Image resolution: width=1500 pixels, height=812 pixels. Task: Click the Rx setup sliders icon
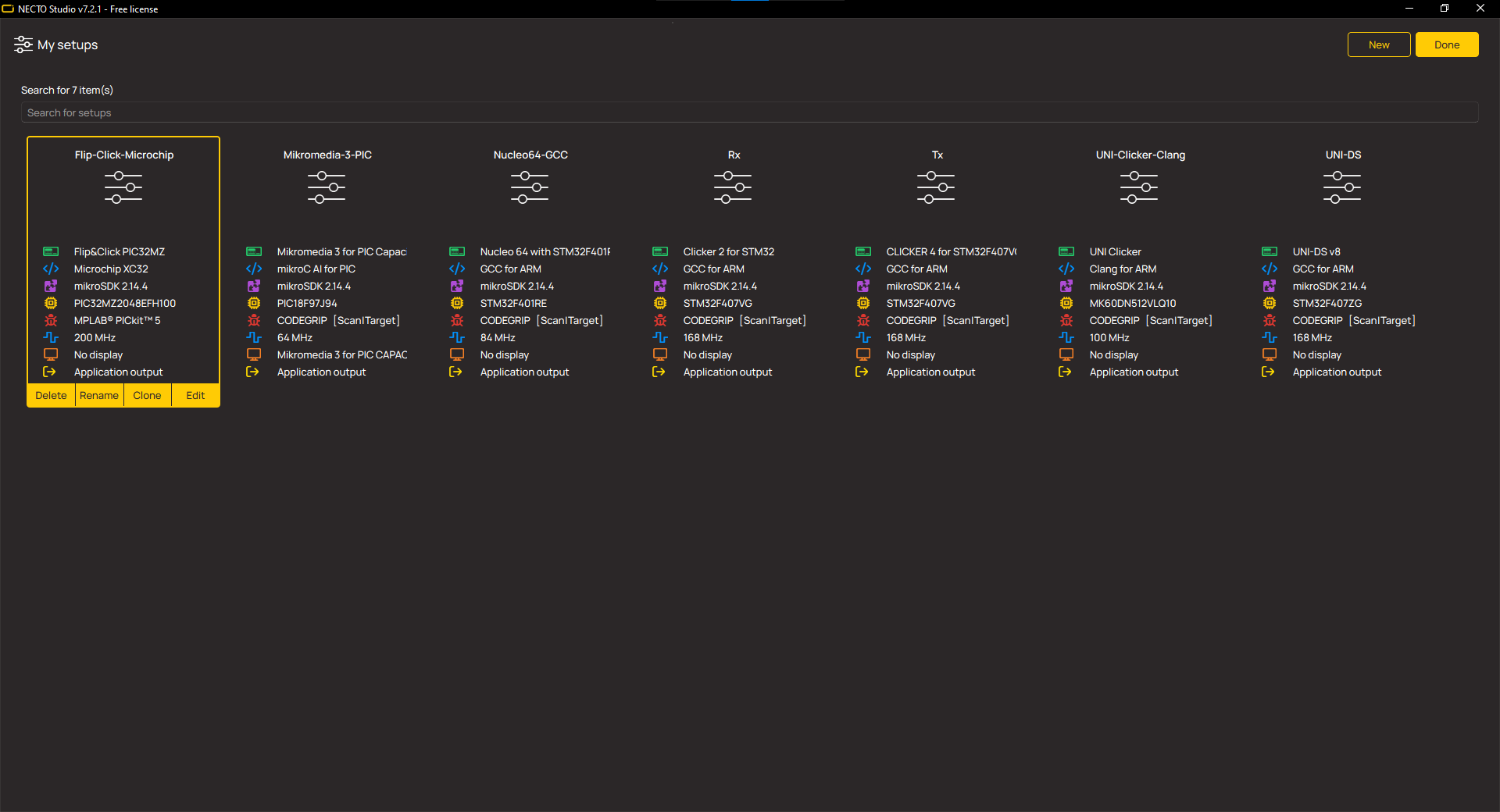(x=733, y=187)
